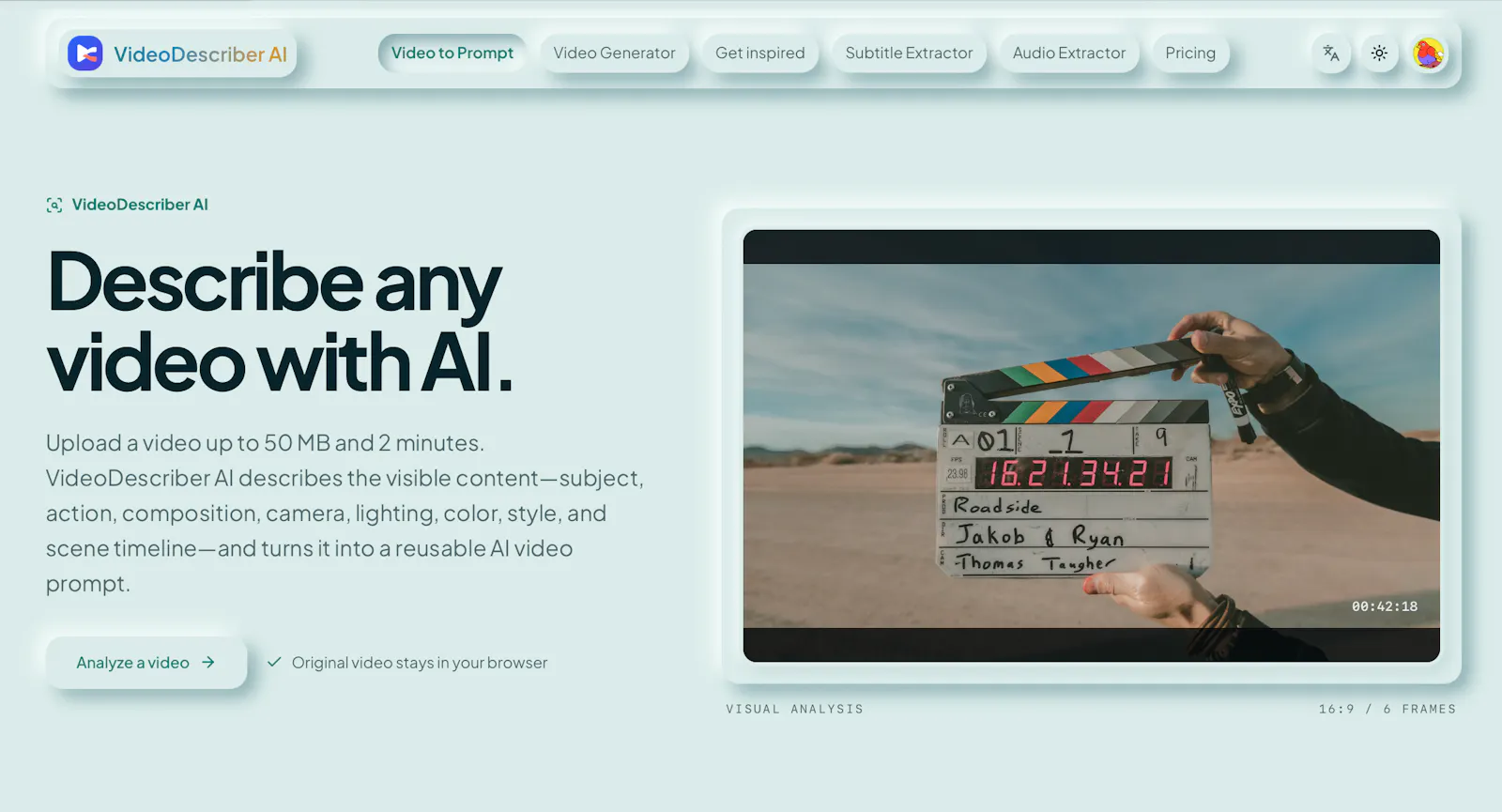Image resolution: width=1502 pixels, height=812 pixels.
Task: Click the scan icon beside VideoDescriber AI label
Action: (x=54, y=205)
